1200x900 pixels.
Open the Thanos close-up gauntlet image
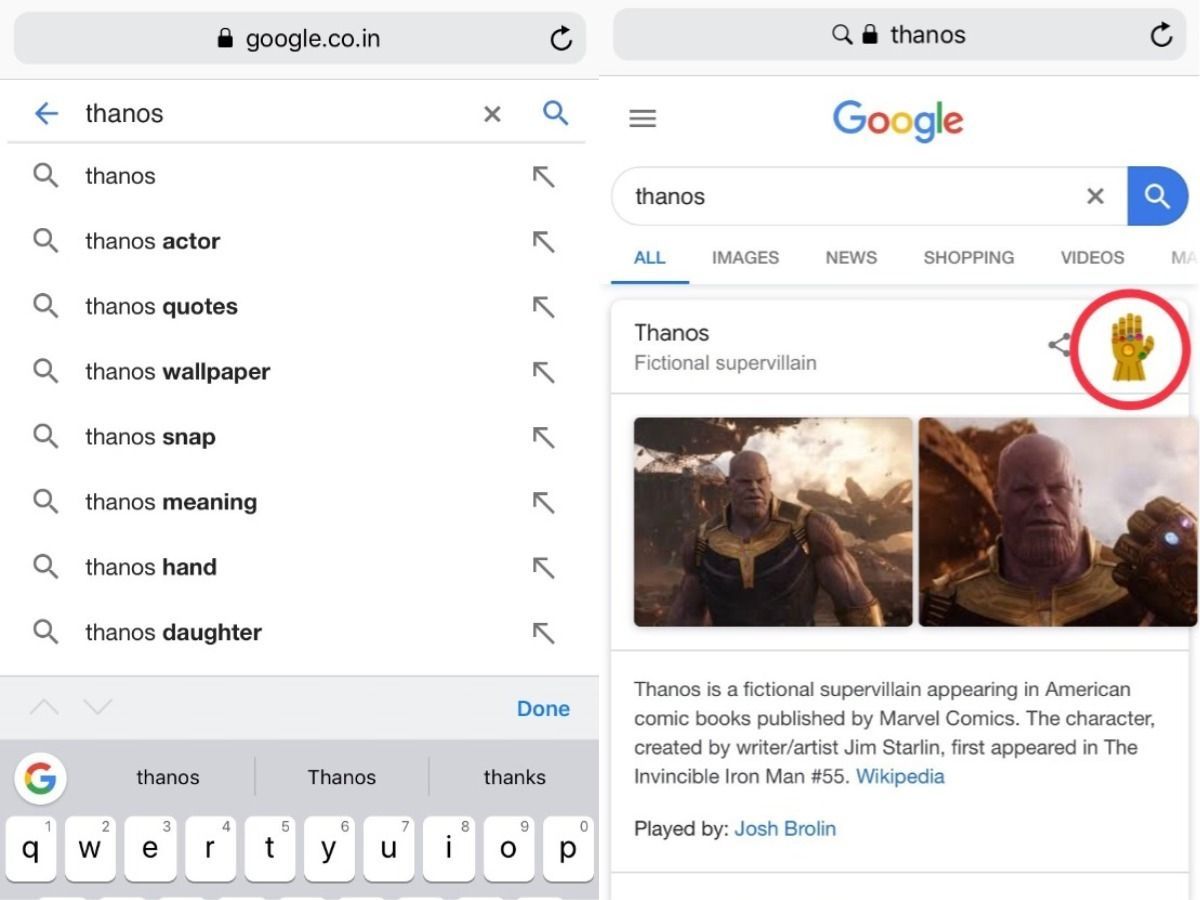1058,522
